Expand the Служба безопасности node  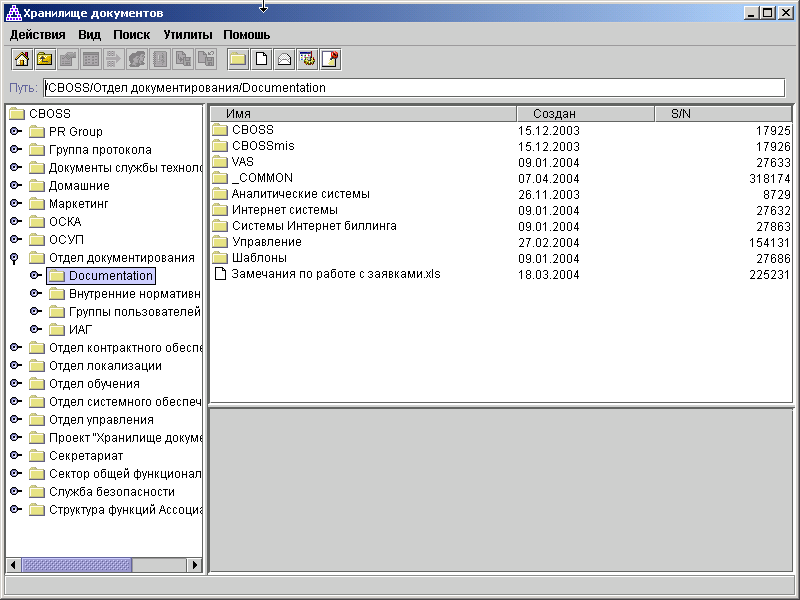coord(16,491)
